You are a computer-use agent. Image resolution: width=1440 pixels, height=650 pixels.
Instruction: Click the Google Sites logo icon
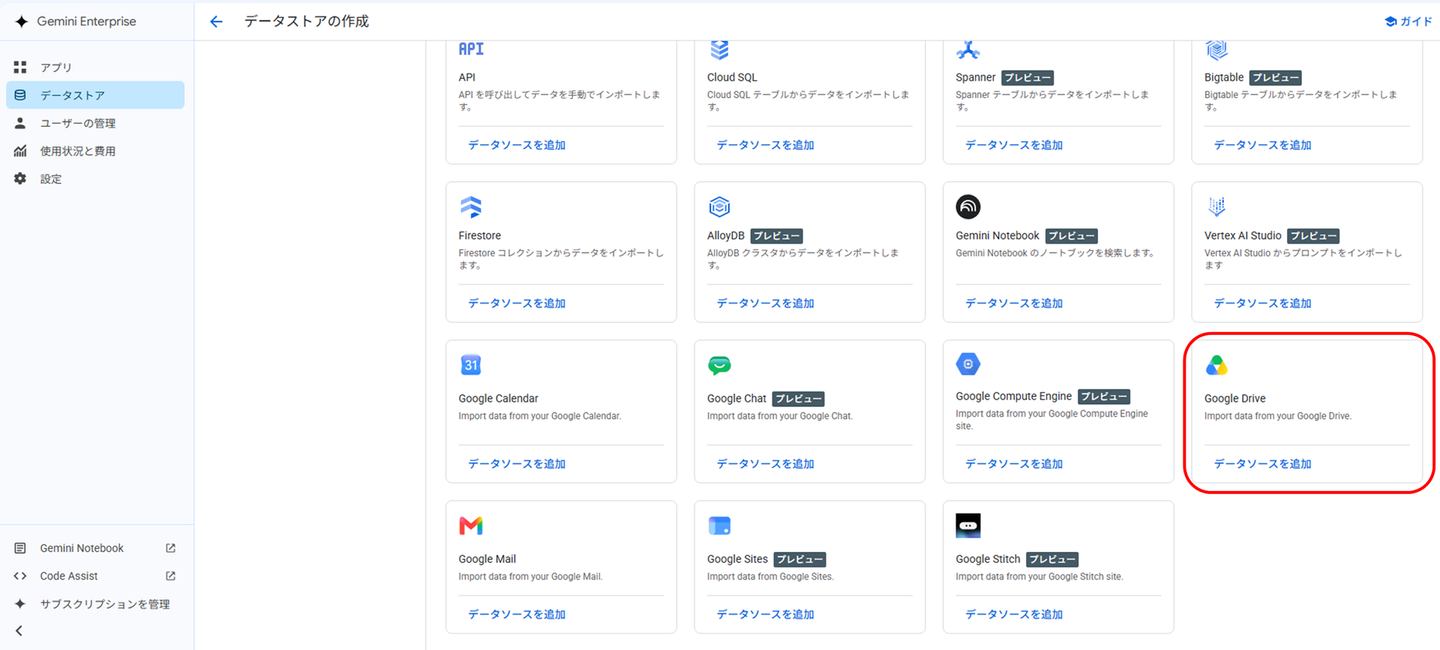[719, 526]
